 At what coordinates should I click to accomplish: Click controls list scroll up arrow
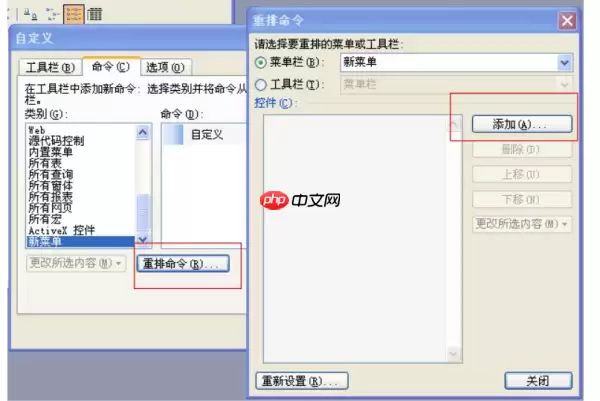453,124
